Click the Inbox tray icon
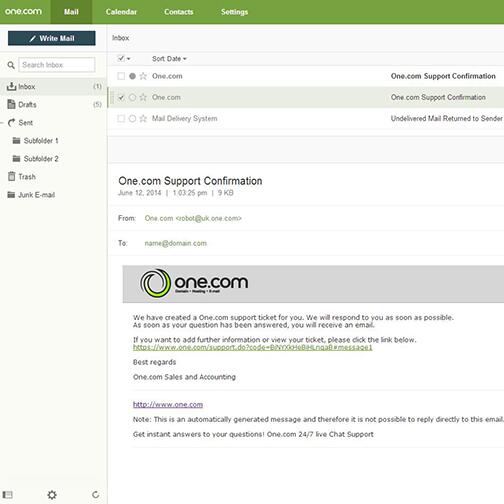This screenshot has height=504, width=504. pyautogui.click(x=11, y=86)
